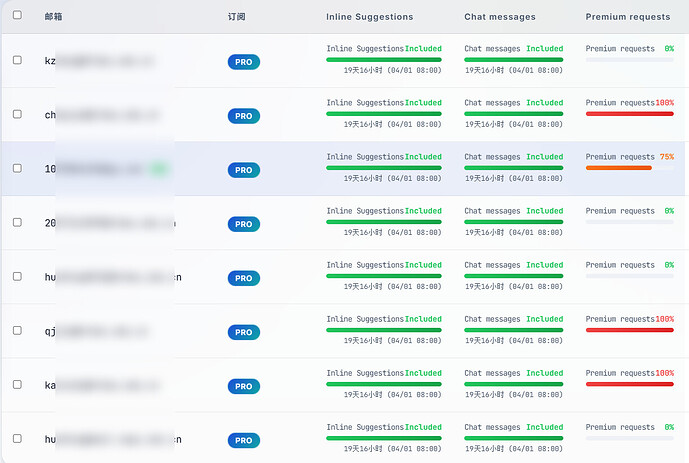689x463 pixels.
Task: Click the Chat messages reset time in ch row
Action: (x=514, y=124)
